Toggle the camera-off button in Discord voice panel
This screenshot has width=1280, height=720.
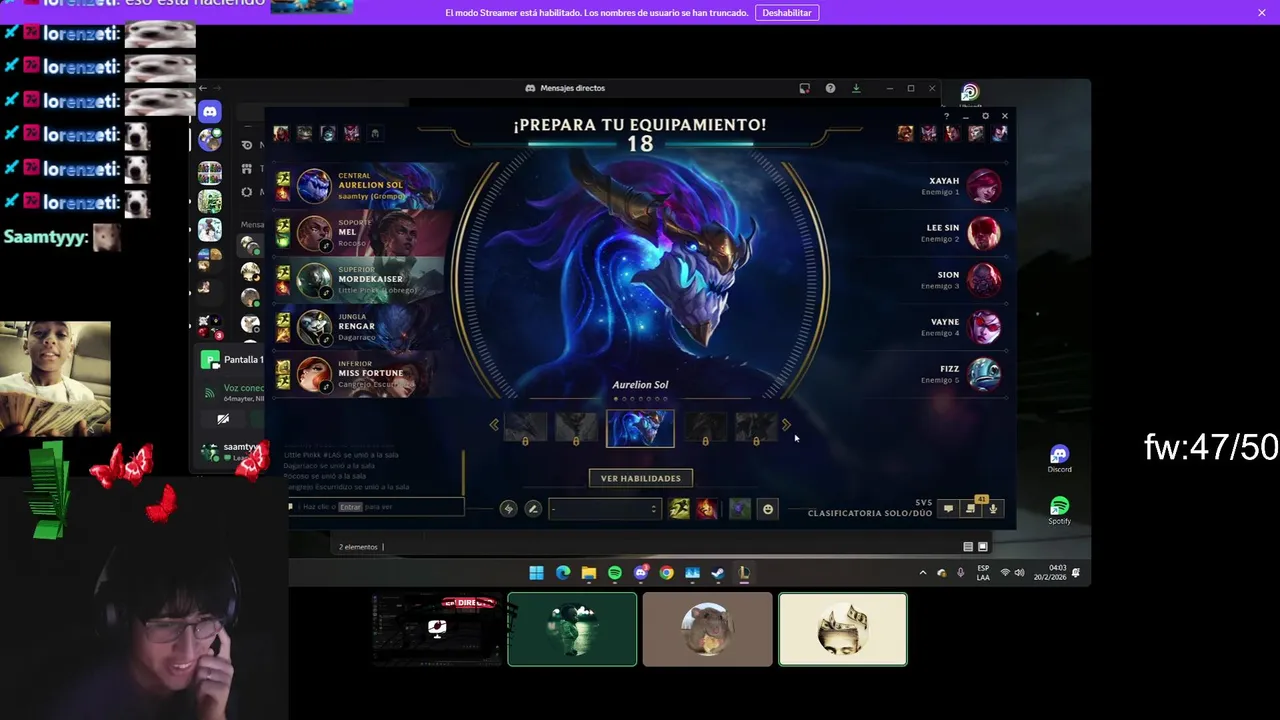pyautogui.click(x=223, y=419)
